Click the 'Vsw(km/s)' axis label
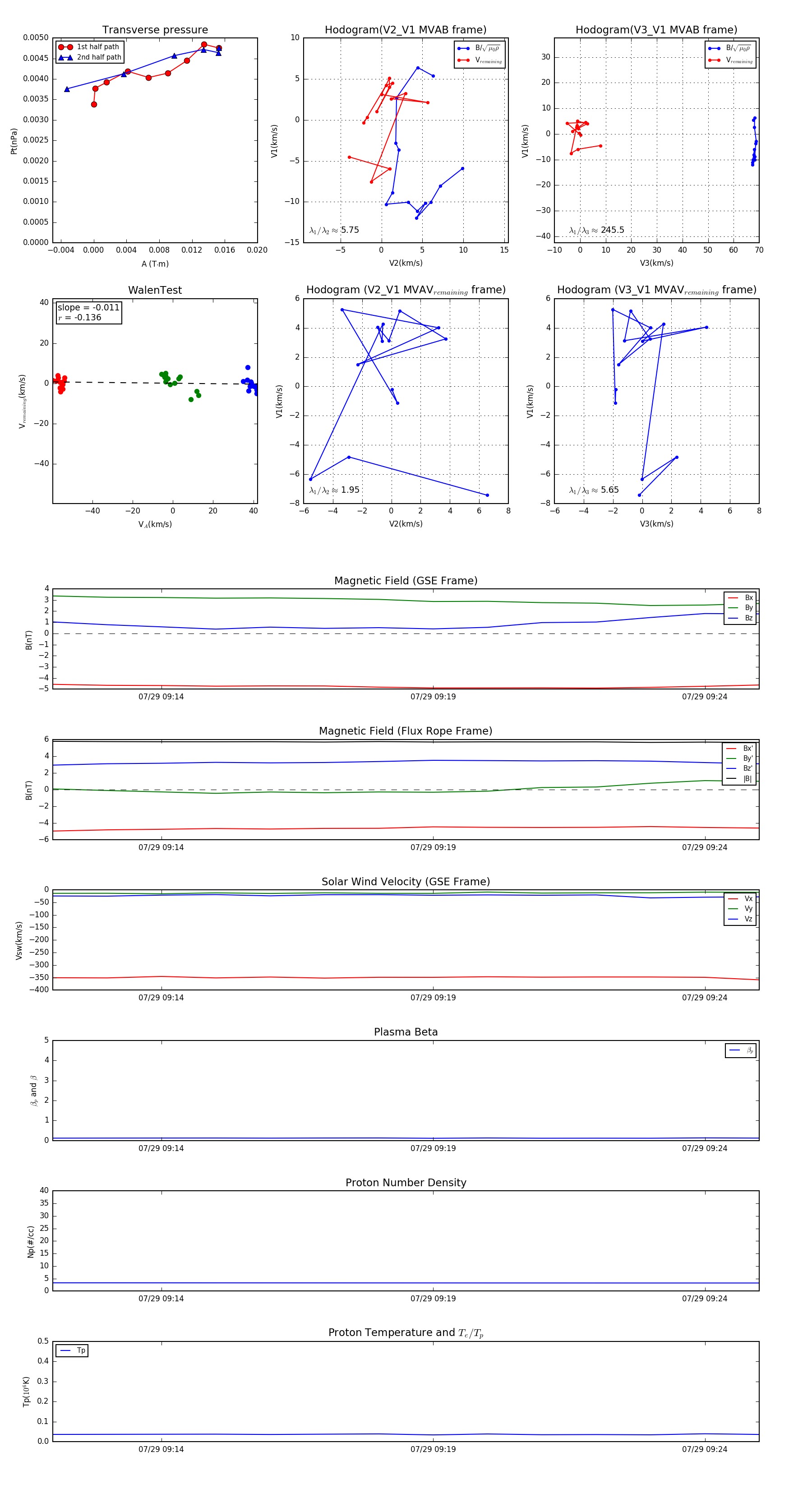 coord(18,940)
